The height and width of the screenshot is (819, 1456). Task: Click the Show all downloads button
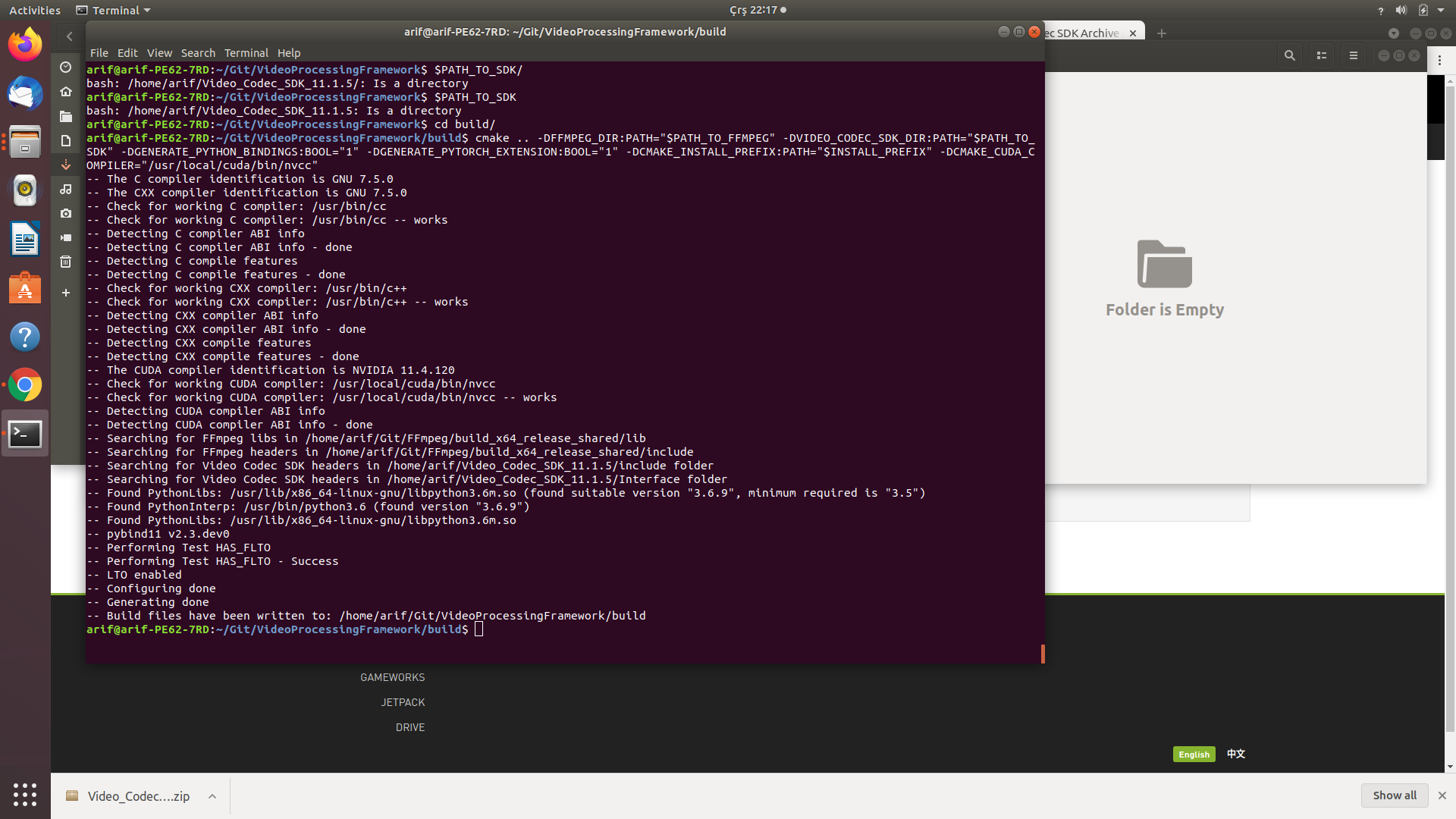[1394, 795]
